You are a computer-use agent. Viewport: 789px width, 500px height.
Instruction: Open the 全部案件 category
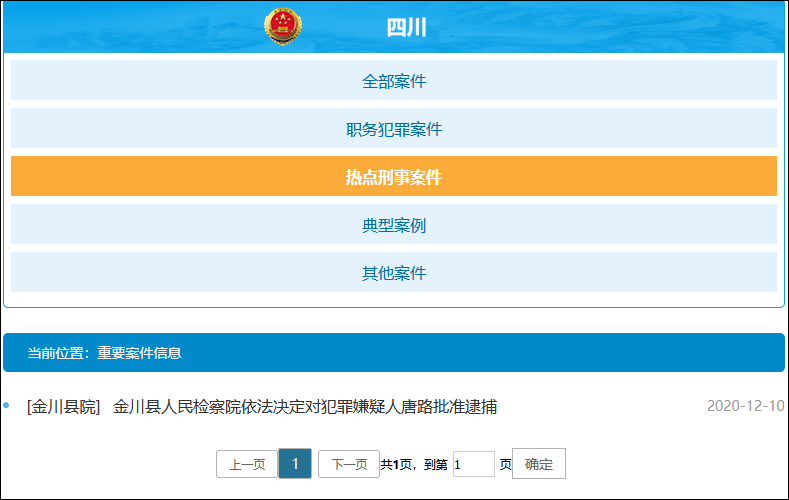click(x=394, y=80)
